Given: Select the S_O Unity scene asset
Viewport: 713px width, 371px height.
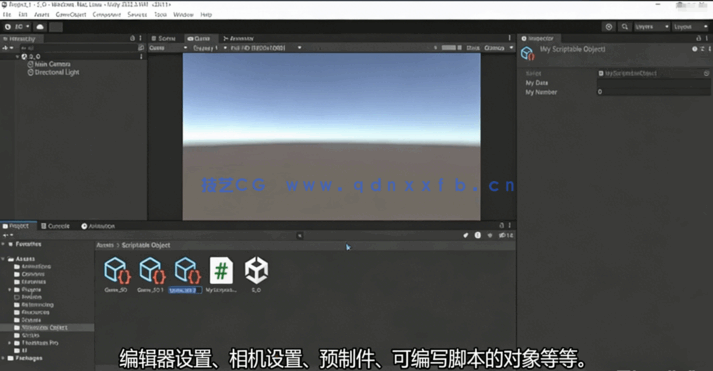Looking at the screenshot, I should point(256,275).
